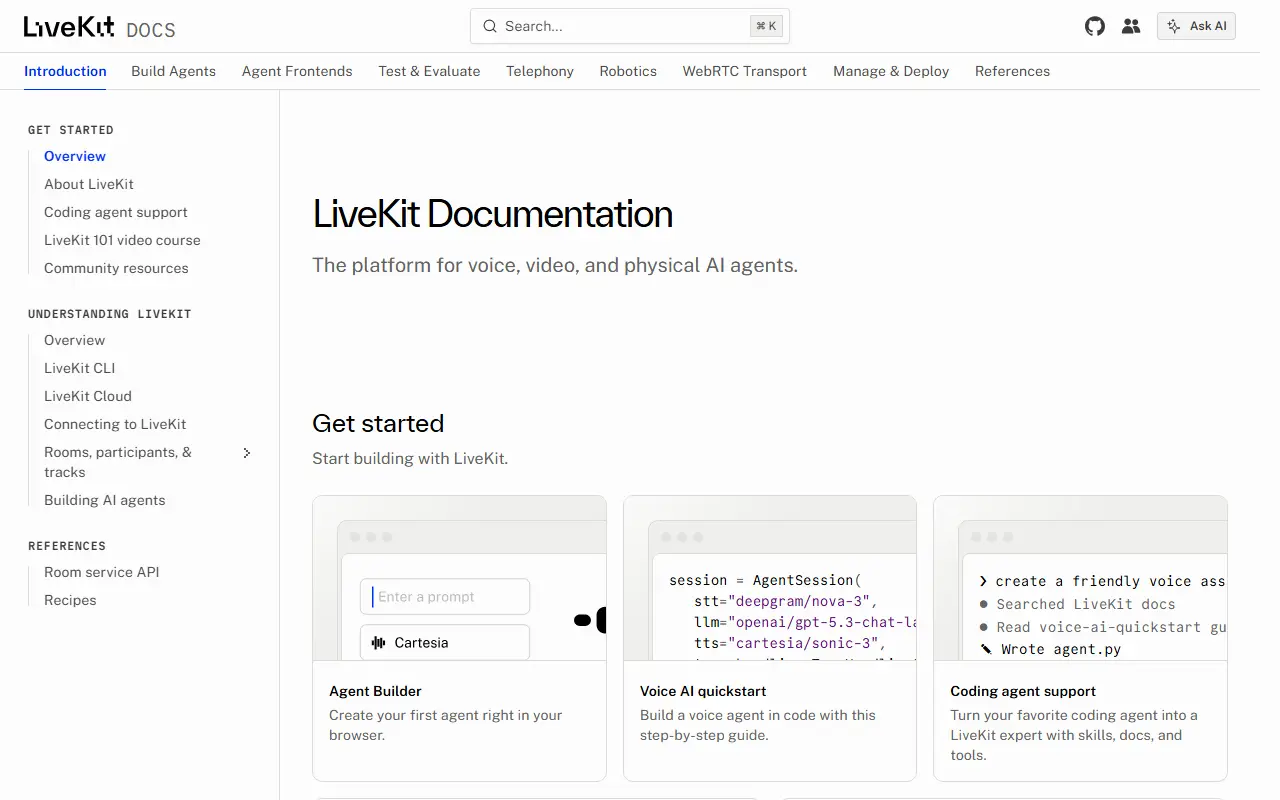
Task: Open Rooms, participants, & tracks page
Action: [x=118, y=462]
